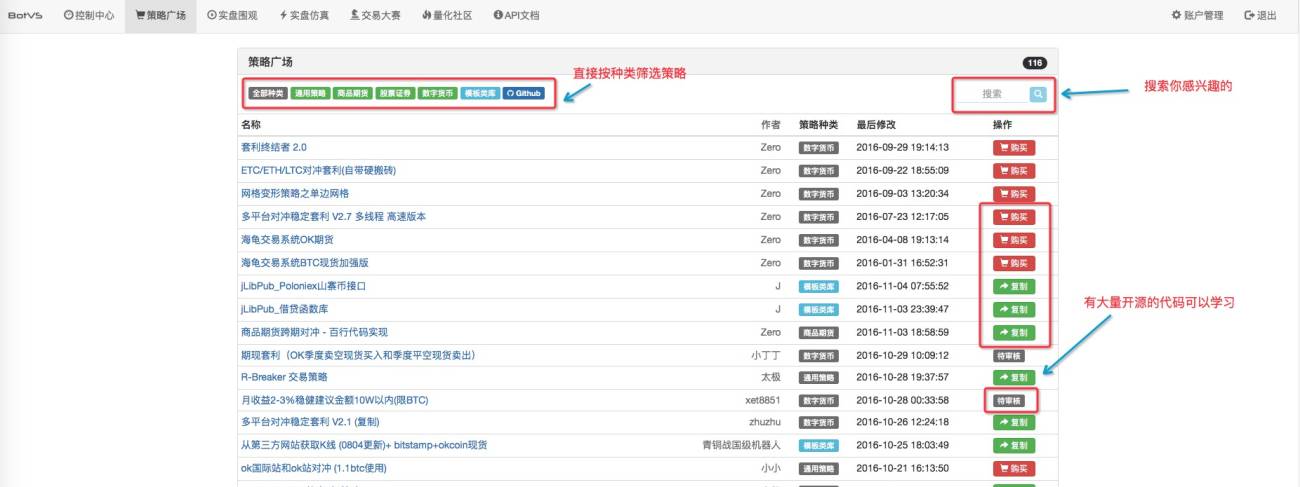Click the 退出 logout link
Screen dimensions: 1300x487
pyautogui.click(x=1260, y=16)
